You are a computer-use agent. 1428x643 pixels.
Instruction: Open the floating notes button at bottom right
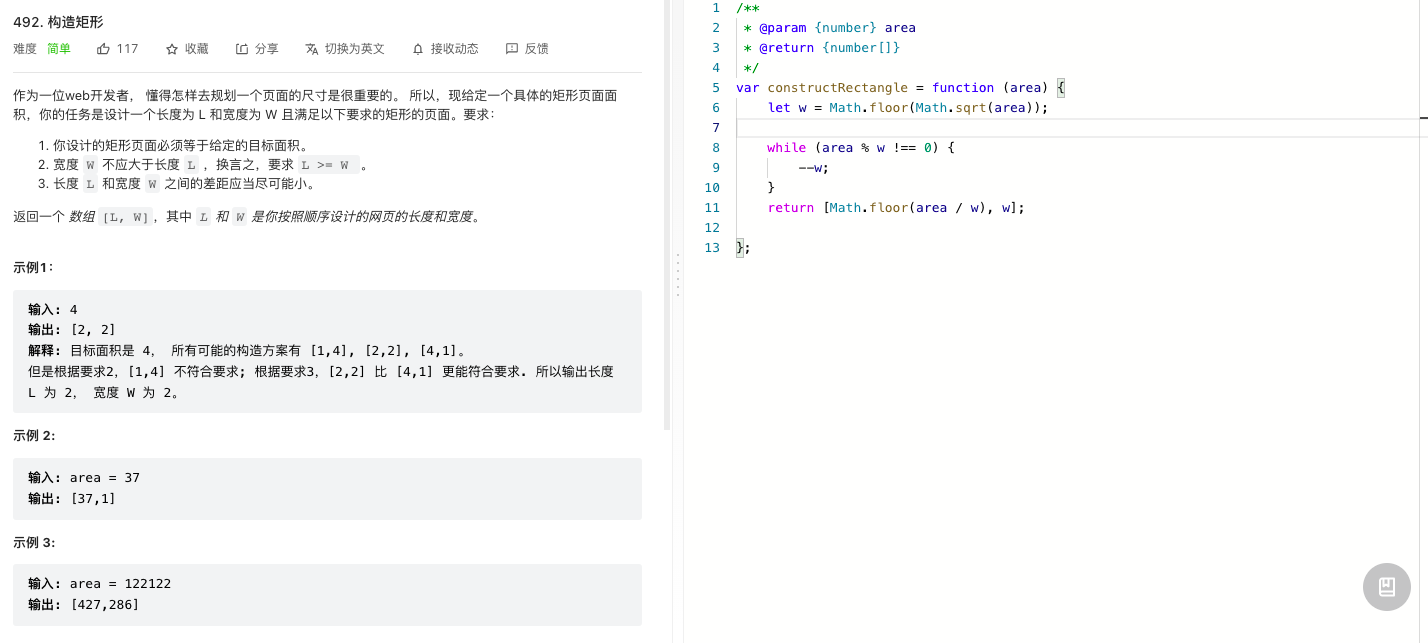click(1387, 587)
